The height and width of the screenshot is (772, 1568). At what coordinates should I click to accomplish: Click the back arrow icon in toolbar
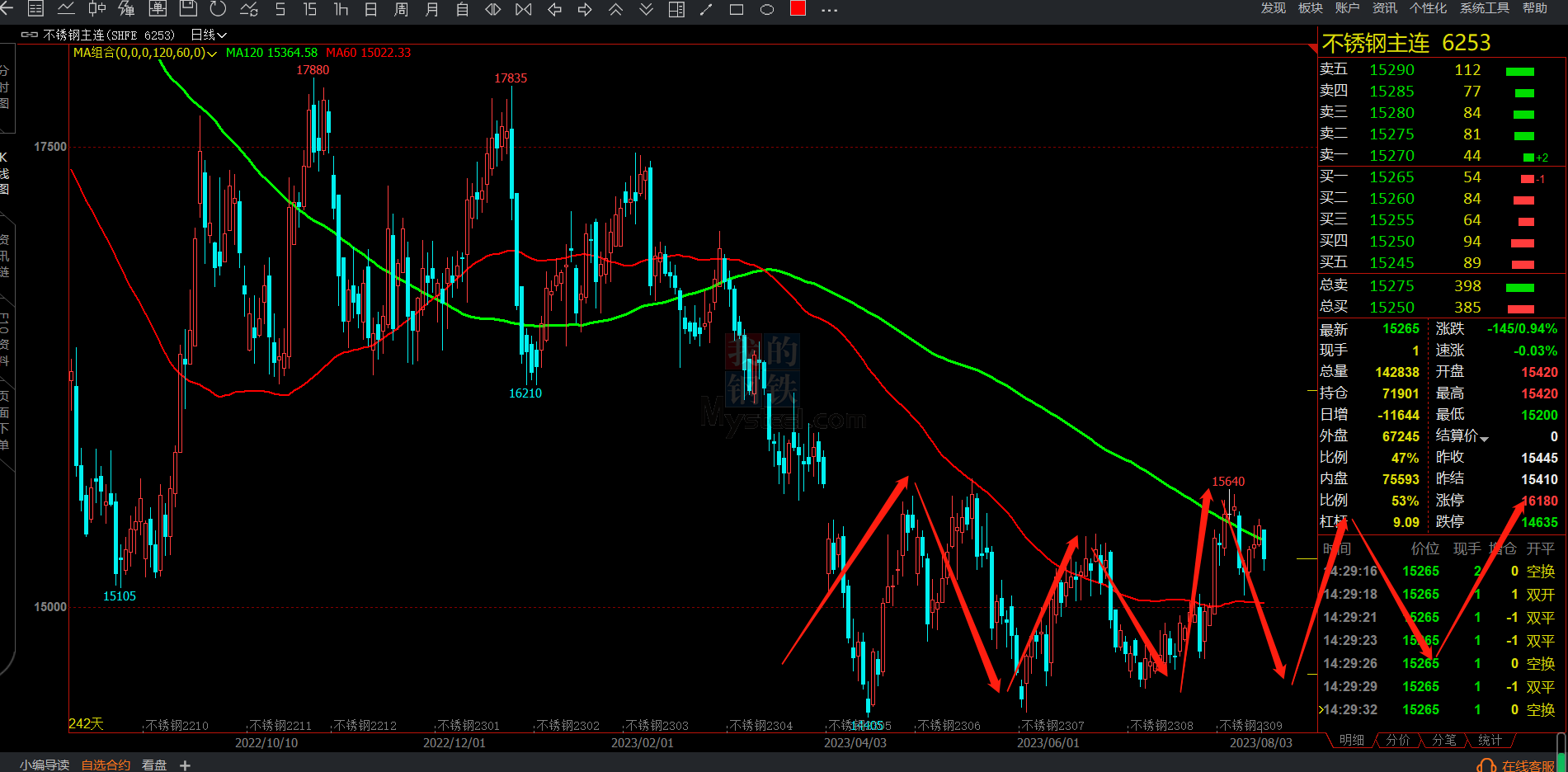(x=7, y=9)
